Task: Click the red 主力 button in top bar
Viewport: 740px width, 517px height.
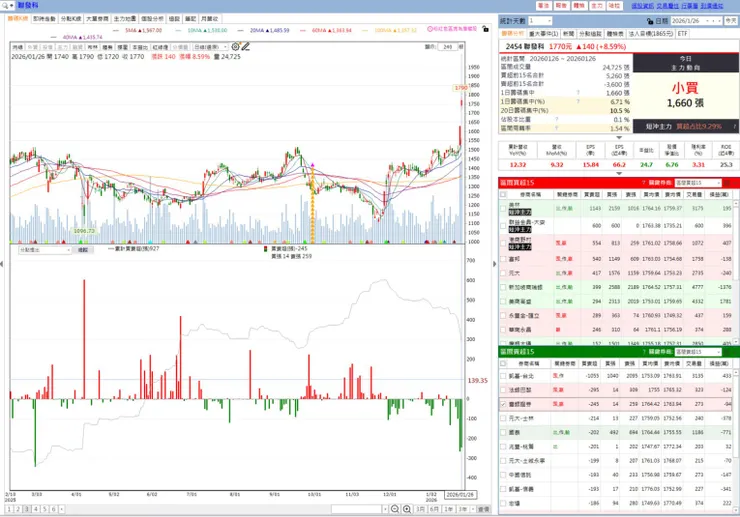Action: click(x=597, y=6)
